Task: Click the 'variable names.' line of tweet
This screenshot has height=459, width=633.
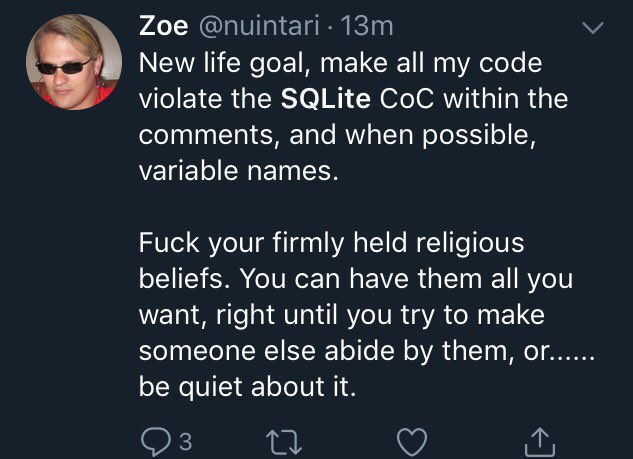Action: tap(238, 170)
